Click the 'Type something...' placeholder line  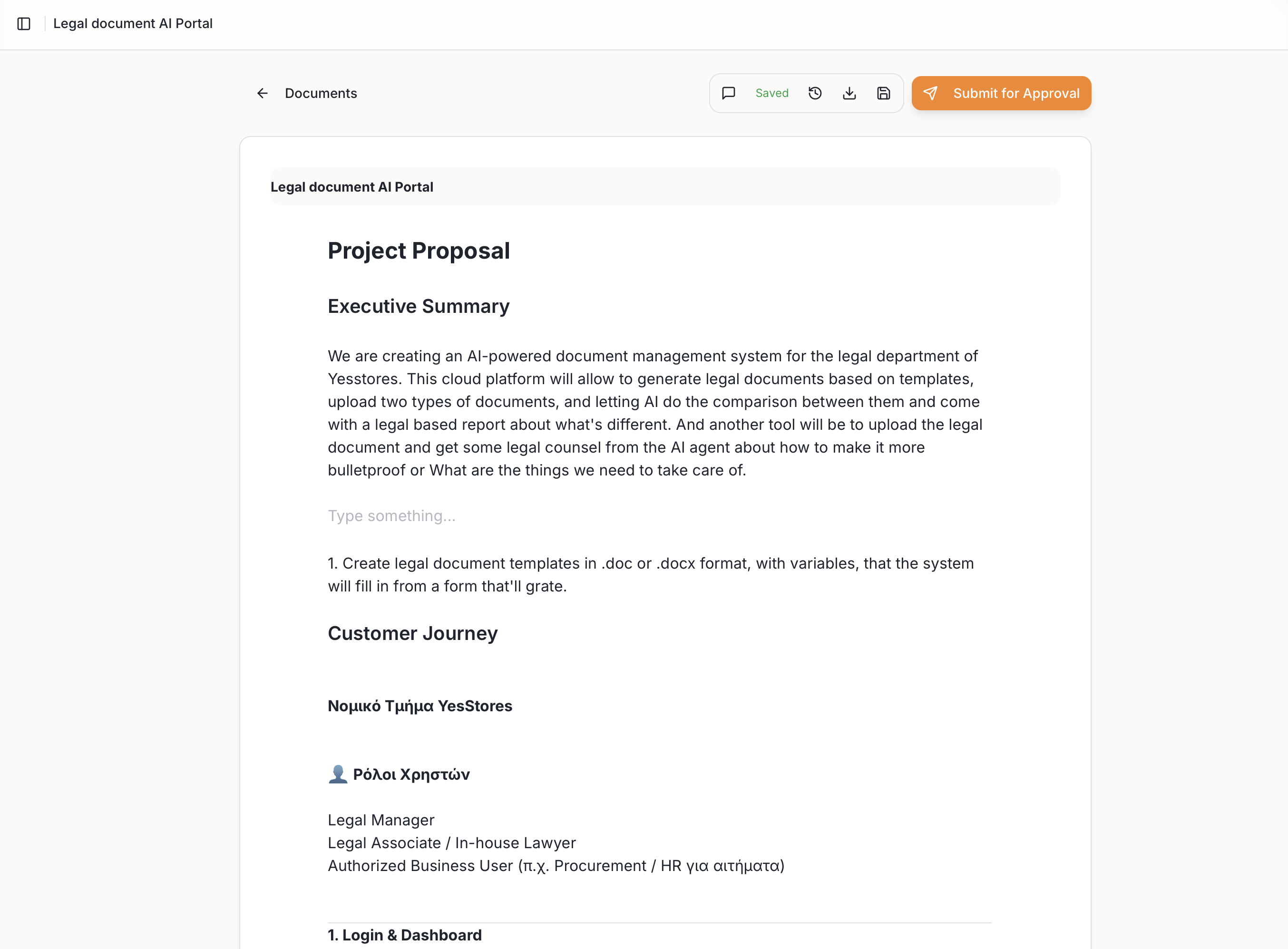pyautogui.click(x=391, y=516)
